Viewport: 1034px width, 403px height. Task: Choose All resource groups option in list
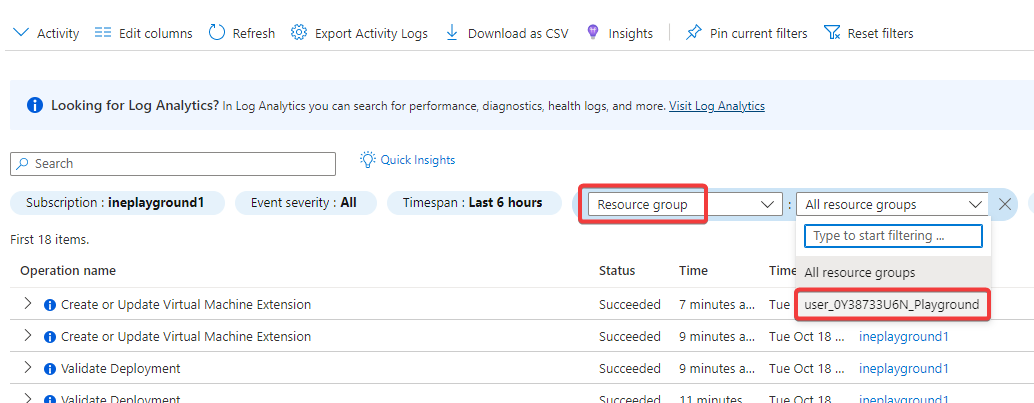(860, 272)
